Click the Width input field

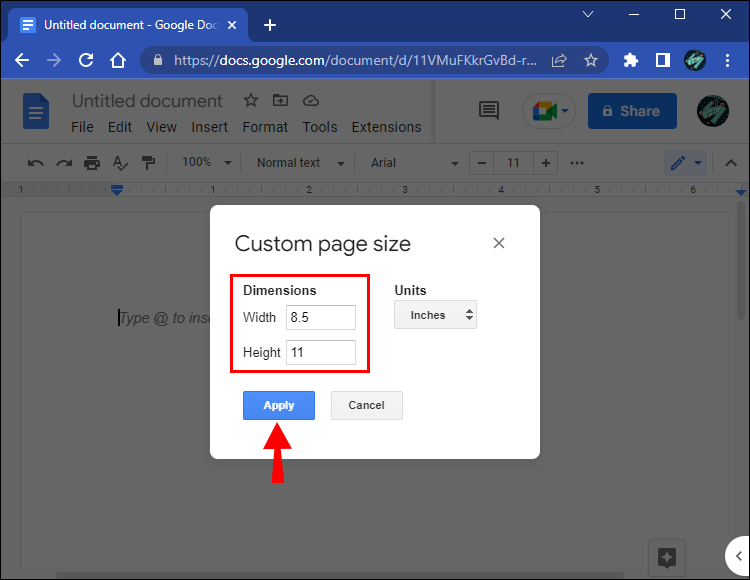[x=321, y=317]
